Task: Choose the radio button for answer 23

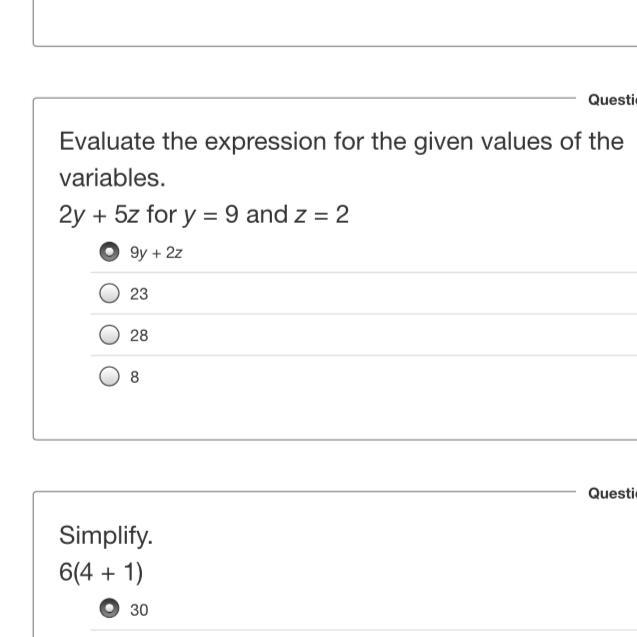Action: tap(109, 294)
